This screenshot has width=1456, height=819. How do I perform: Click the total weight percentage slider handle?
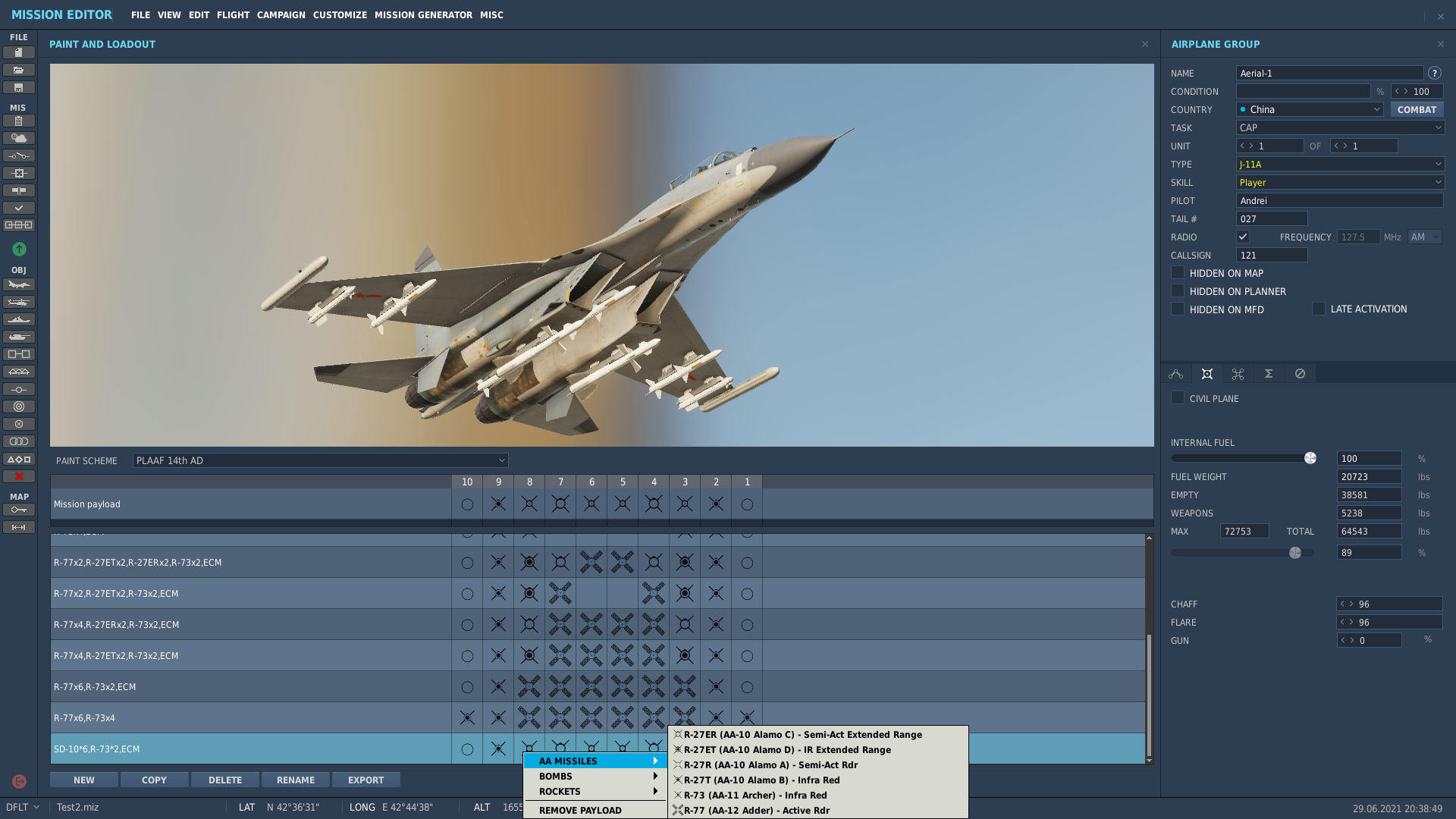[1295, 553]
